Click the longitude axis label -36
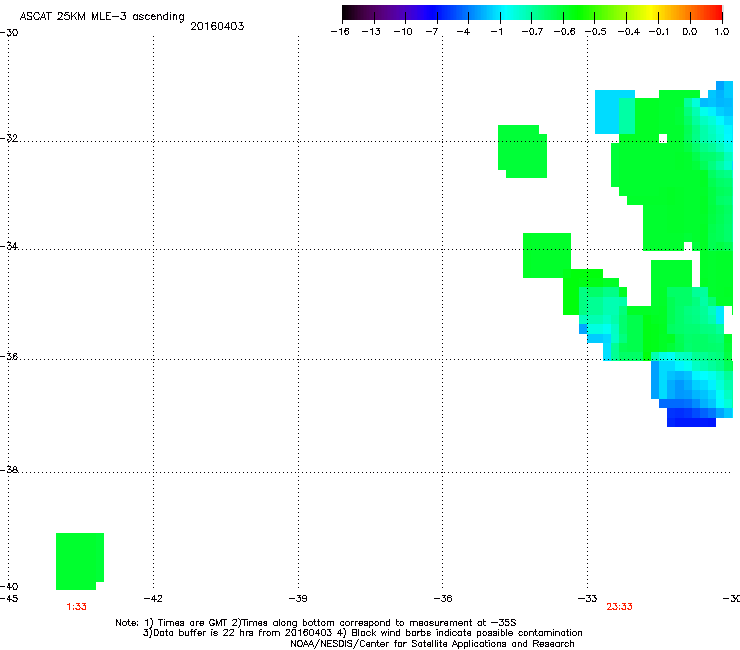Viewport: 740px width, 650px height. (443, 598)
